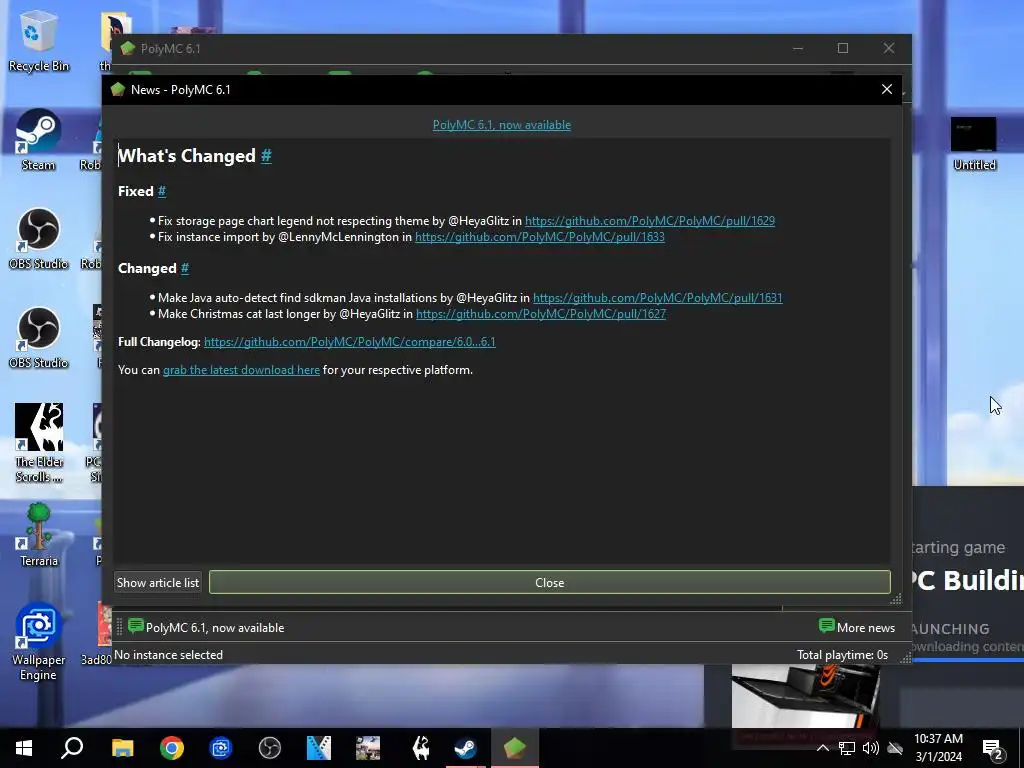
Task: Open Wallpaper Engine from the taskbar
Action: 221,748
